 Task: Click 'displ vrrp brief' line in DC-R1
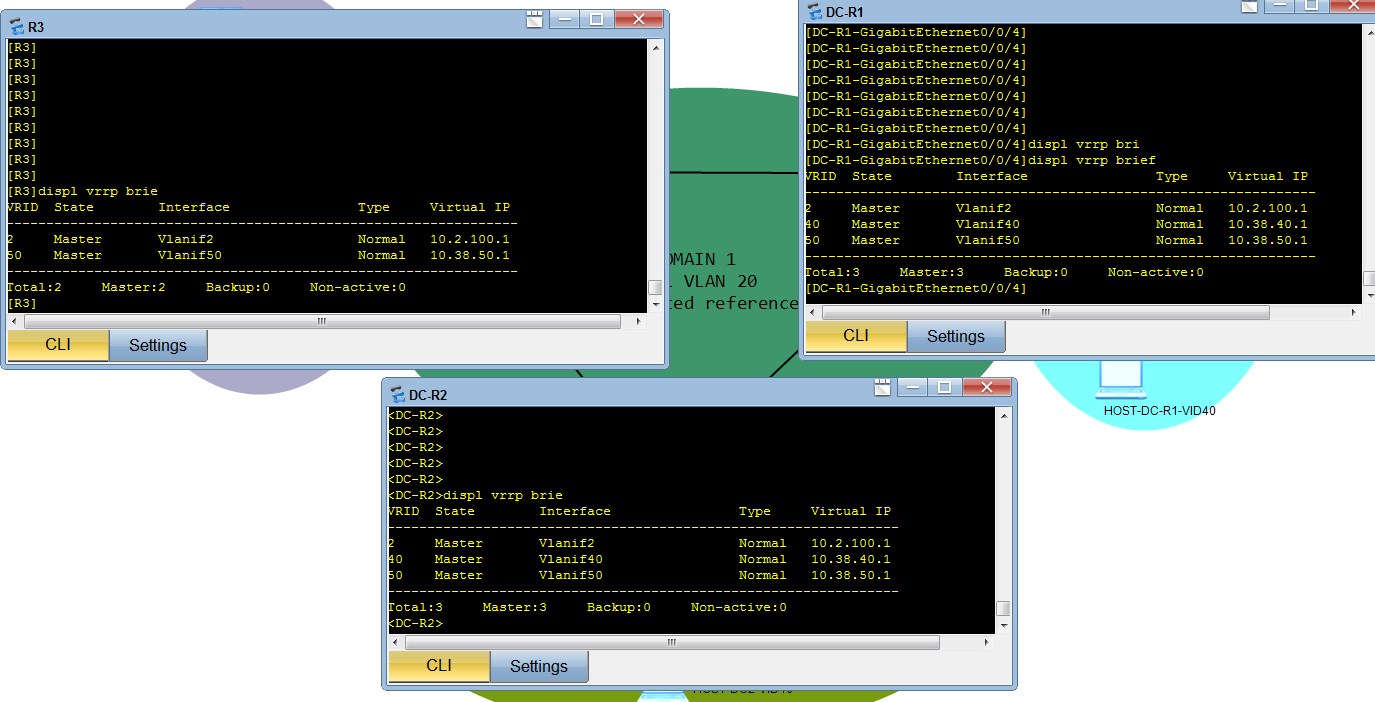[x=981, y=160]
